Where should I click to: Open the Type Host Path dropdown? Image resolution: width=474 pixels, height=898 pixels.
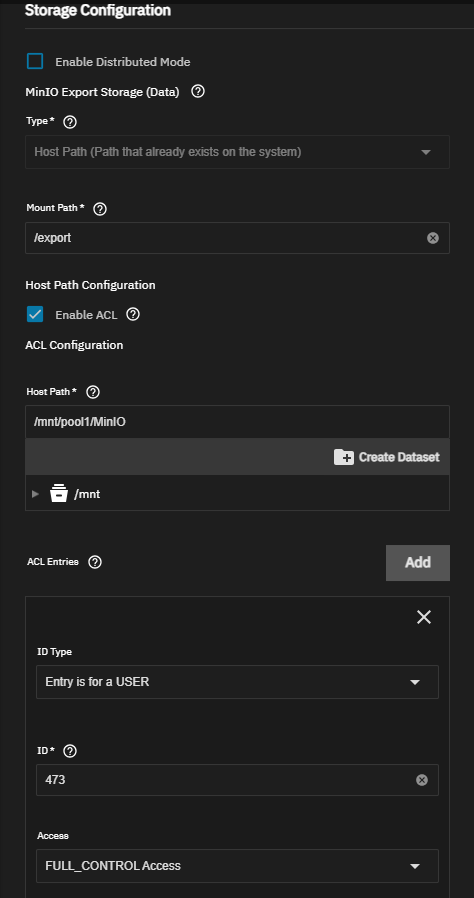tap(237, 152)
